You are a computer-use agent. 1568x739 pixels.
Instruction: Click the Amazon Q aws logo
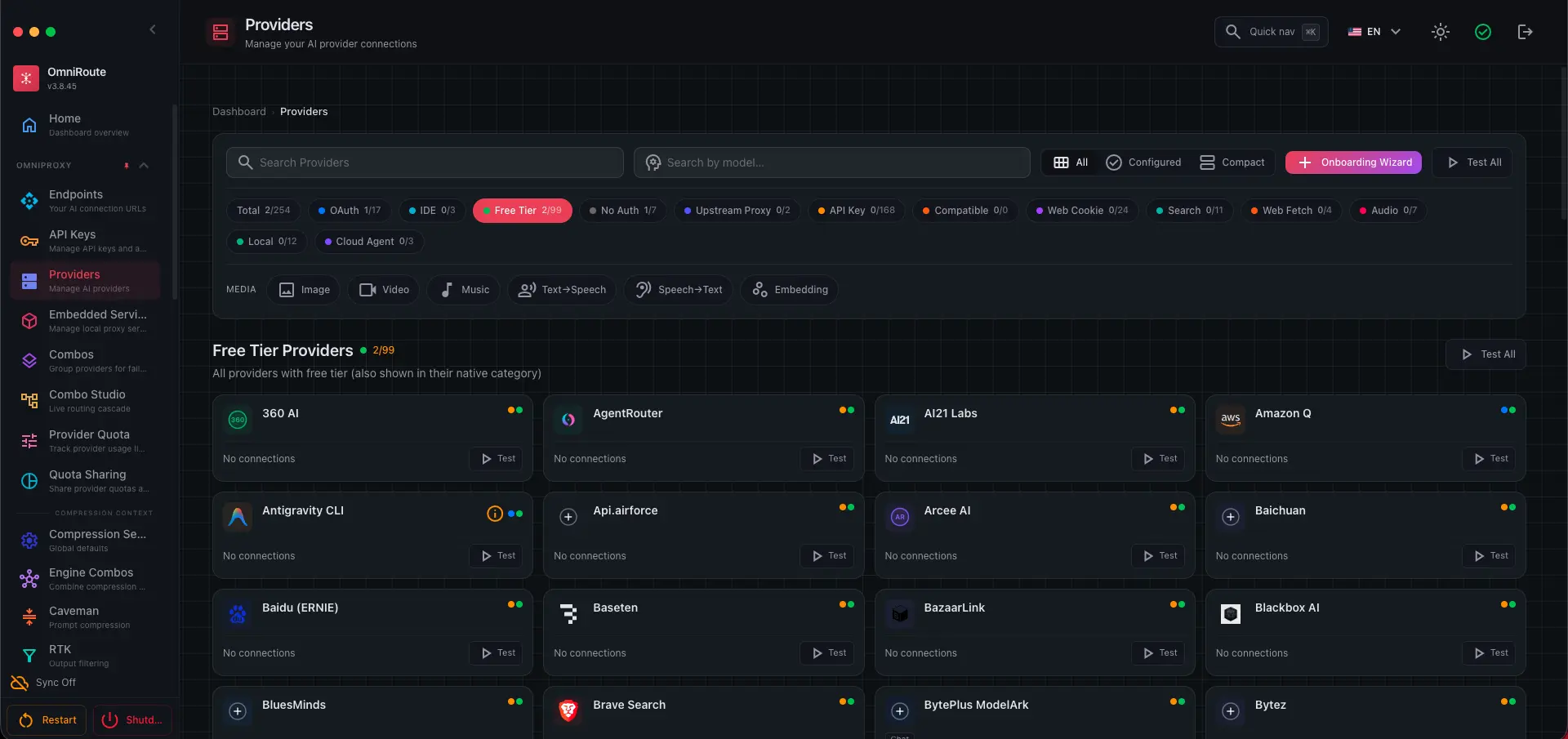click(x=1231, y=420)
